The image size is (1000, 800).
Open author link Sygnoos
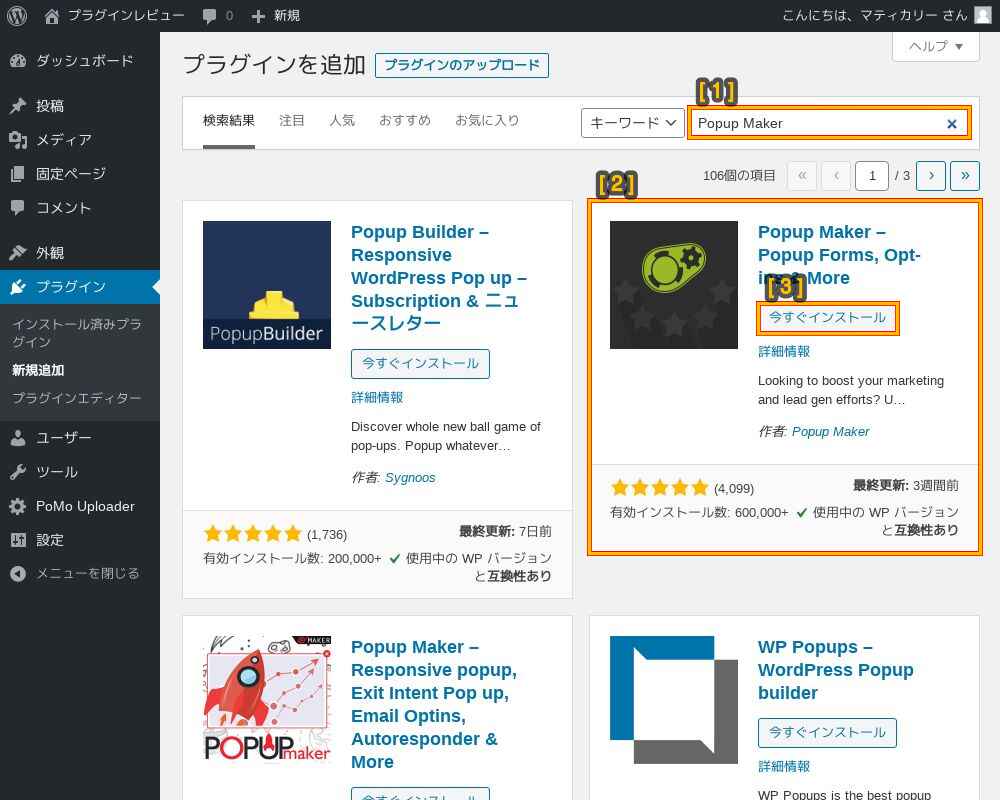click(410, 478)
